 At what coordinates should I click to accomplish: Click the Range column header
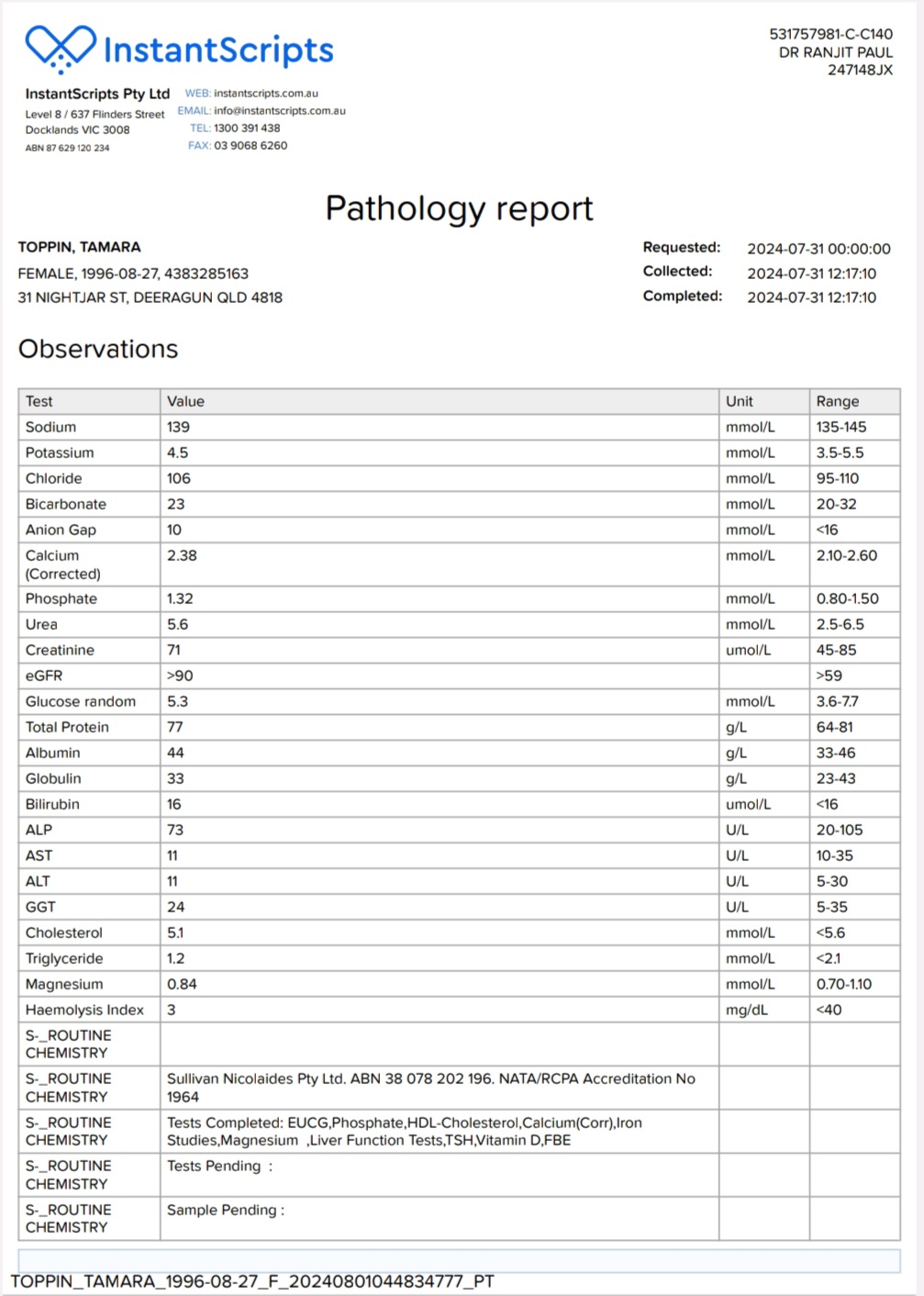point(837,402)
